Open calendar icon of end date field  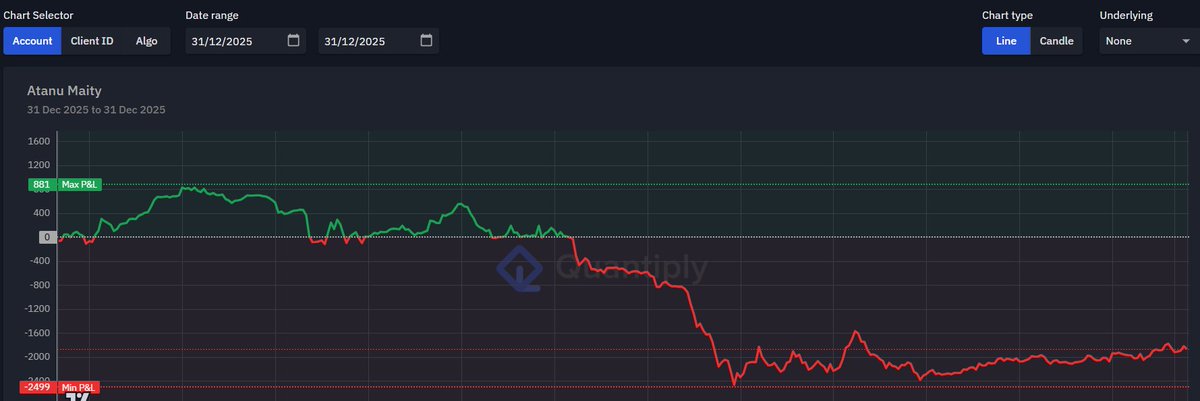426,41
